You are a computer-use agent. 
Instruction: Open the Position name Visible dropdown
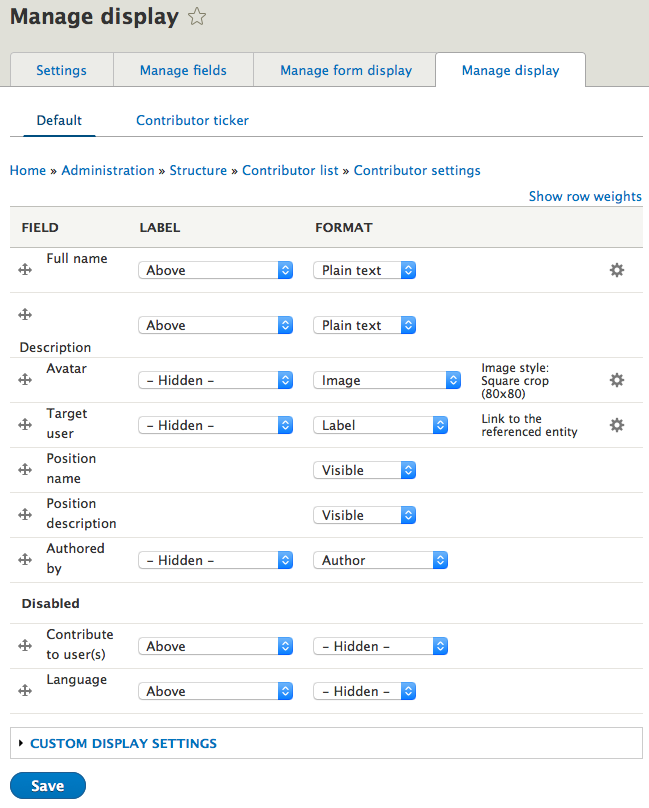(x=364, y=470)
